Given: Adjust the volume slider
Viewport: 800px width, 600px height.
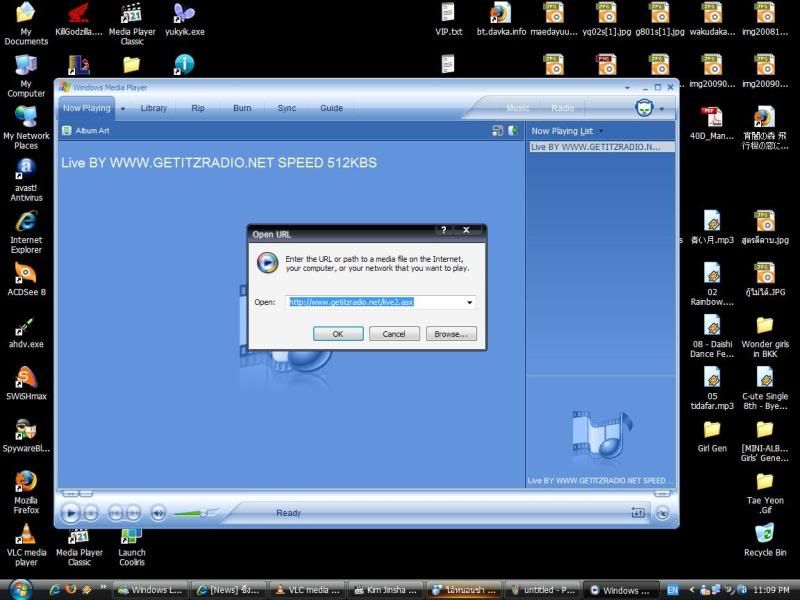Looking at the screenshot, I should pyautogui.click(x=203, y=513).
